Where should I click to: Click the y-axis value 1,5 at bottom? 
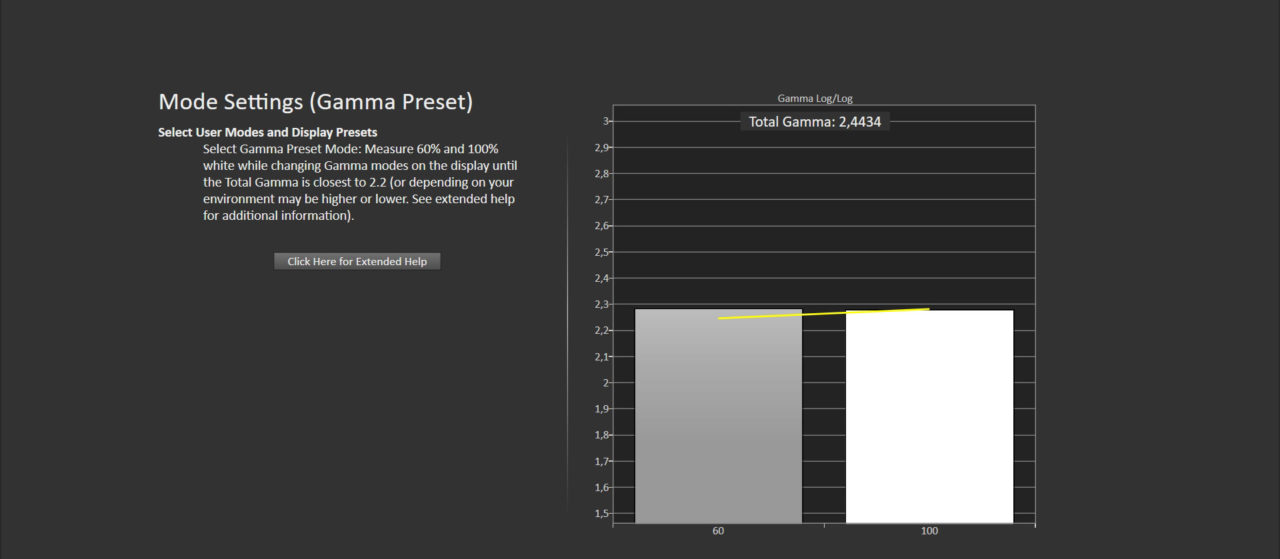[x=601, y=513]
